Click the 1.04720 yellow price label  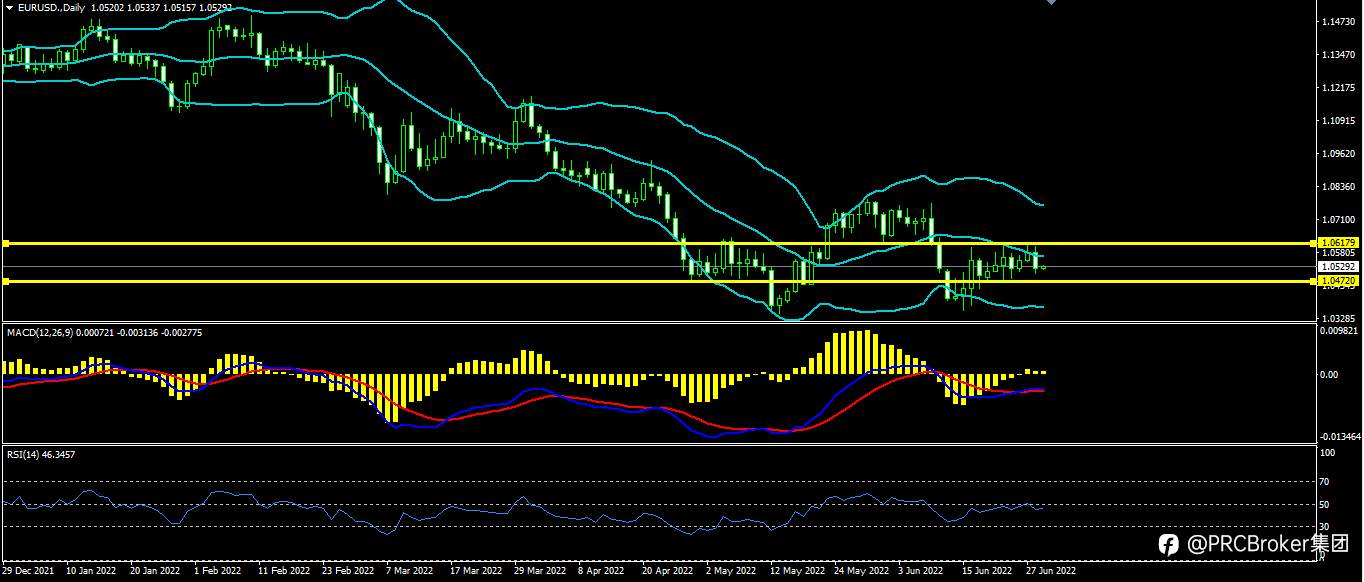(1338, 282)
